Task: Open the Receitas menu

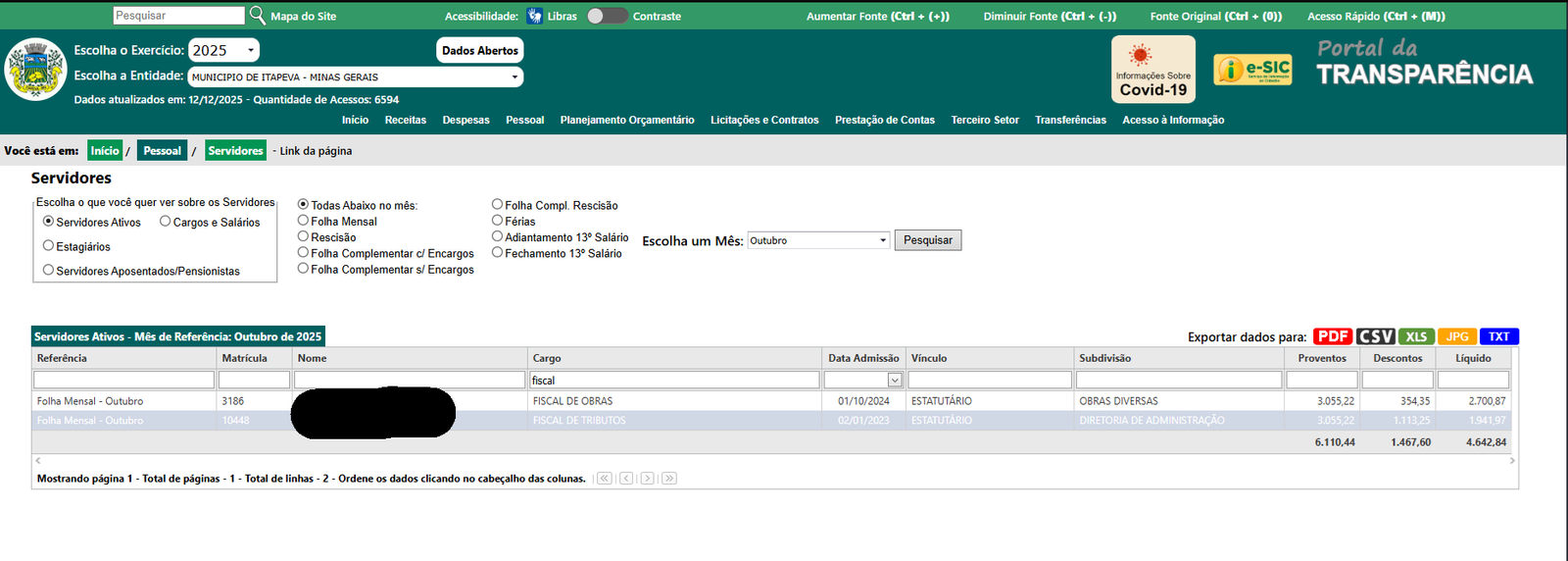Action: (406, 120)
